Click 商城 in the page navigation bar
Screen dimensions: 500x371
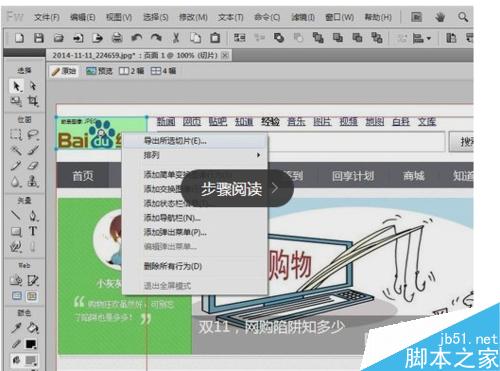413,176
